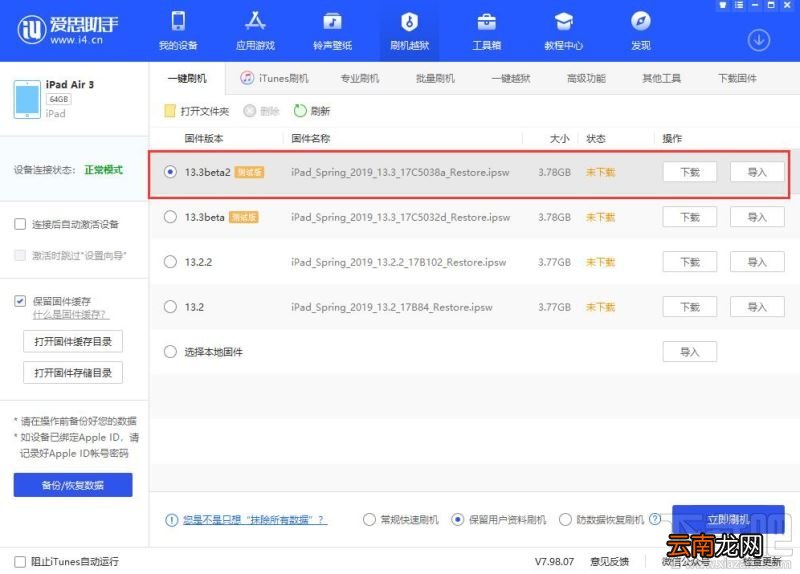The width and height of the screenshot is (800, 574).
Task: Click the iPad Air 3 device thumbnail
Action: tap(27, 99)
